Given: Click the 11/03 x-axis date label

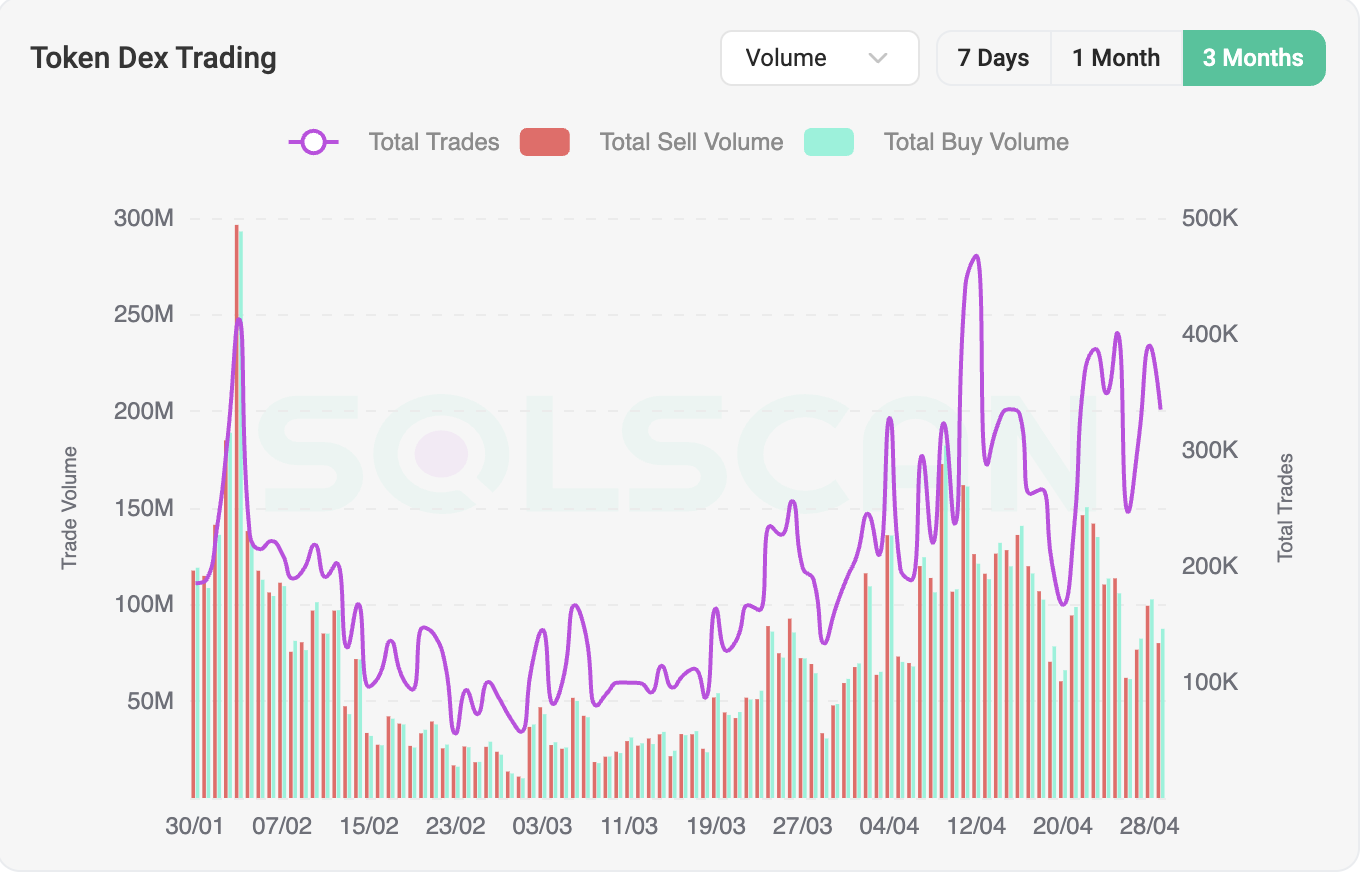Looking at the screenshot, I should click(x=629, y=827).
